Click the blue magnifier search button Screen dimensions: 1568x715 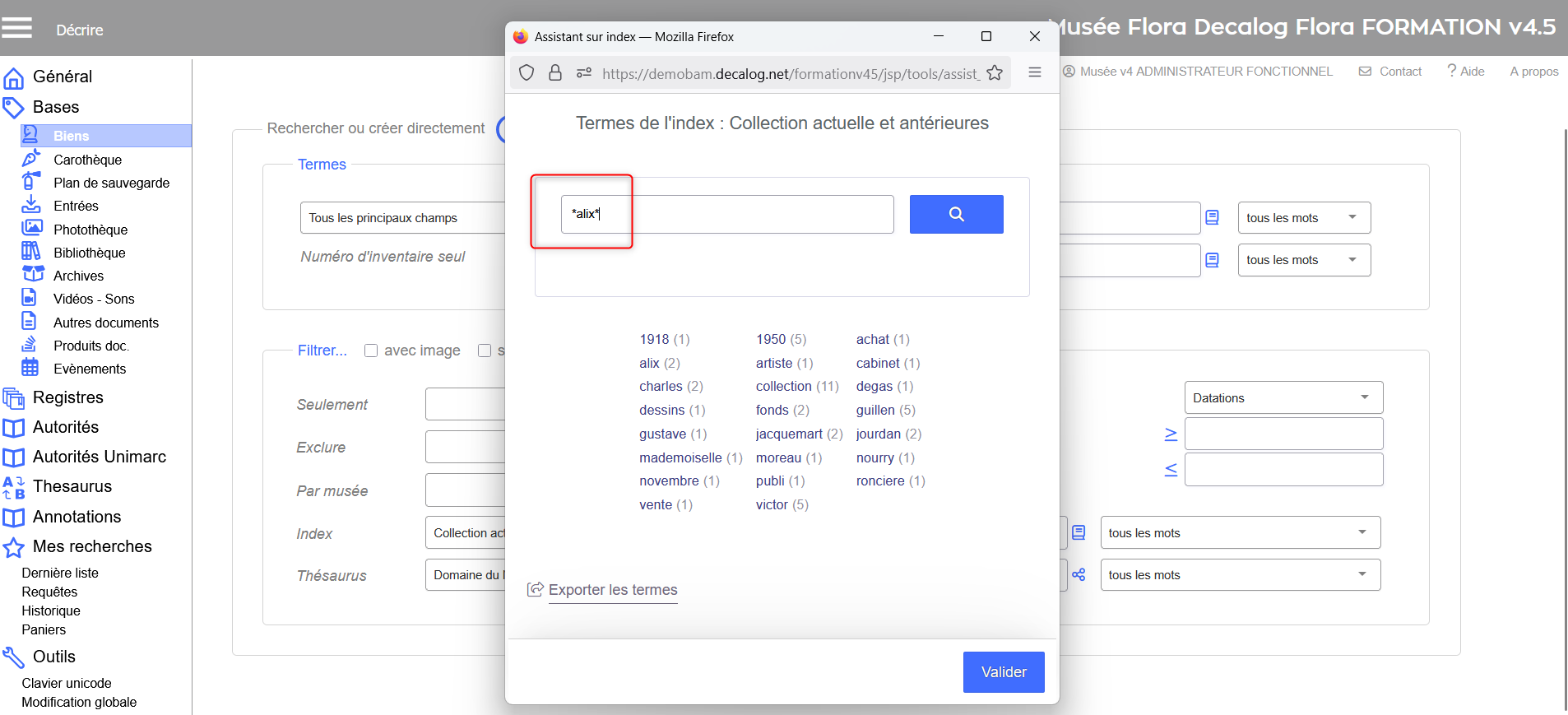click(x=956, y=214)
